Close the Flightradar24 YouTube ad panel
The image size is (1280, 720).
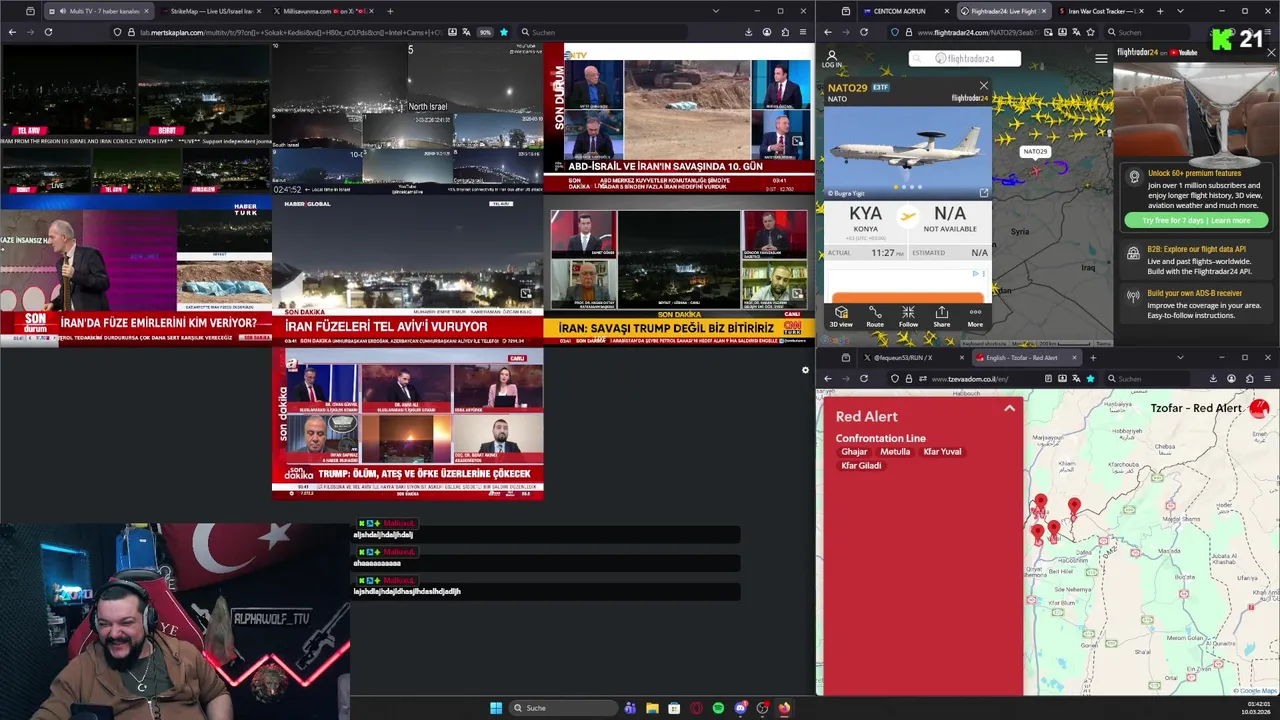[1271, 52]
